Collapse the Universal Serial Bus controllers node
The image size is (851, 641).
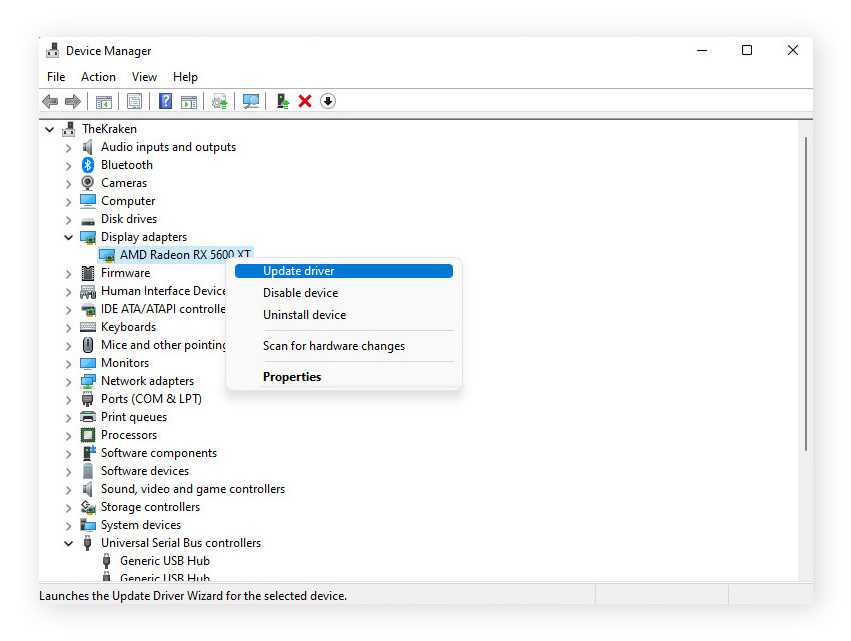pyautogui.click(x=68, y=543)
